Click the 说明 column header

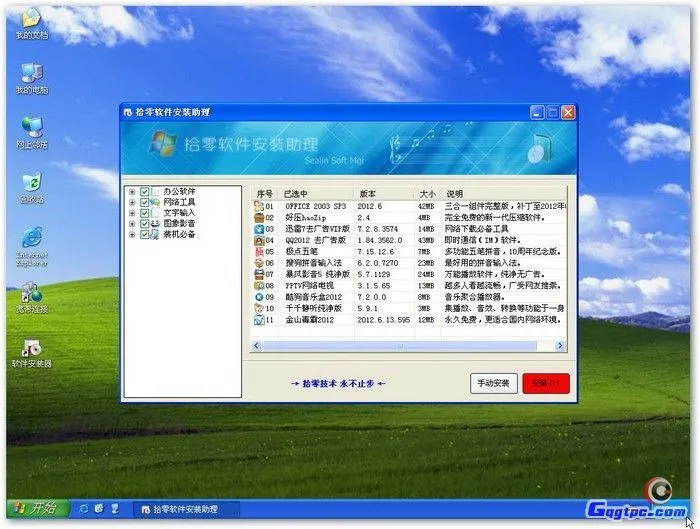[504, 194]
